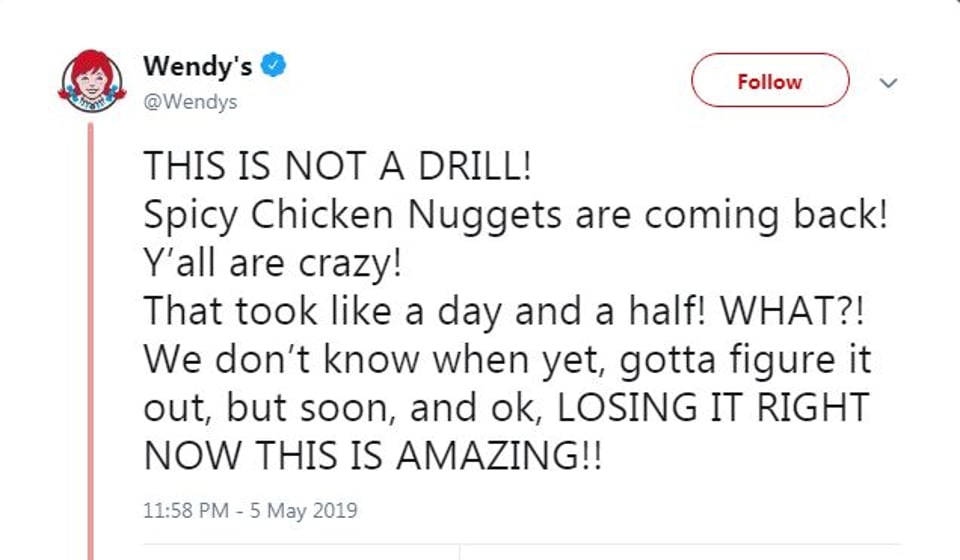Click the word "WHAT?!"
The image size is (960, 560).
tap(796, 312)
